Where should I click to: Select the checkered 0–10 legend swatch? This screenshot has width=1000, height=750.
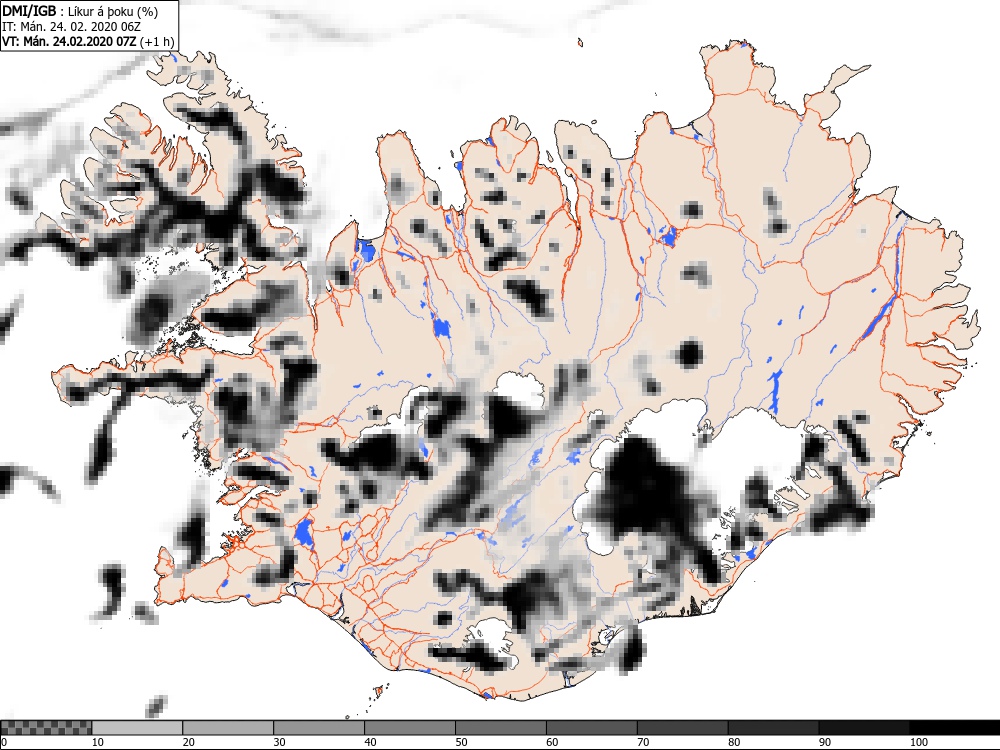click(47, 728)
